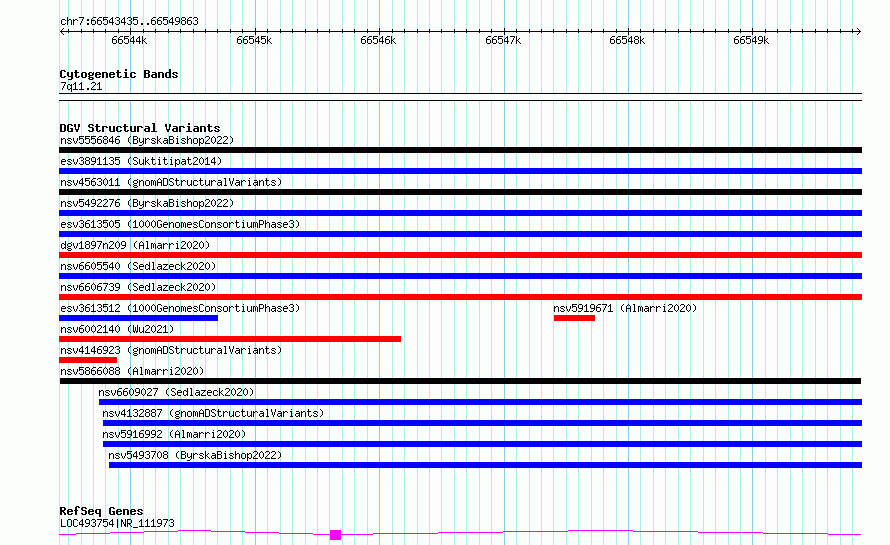The image size is (890, 545).
Task: Select the short blue bar under esv3613512
Action: (138, 318)
